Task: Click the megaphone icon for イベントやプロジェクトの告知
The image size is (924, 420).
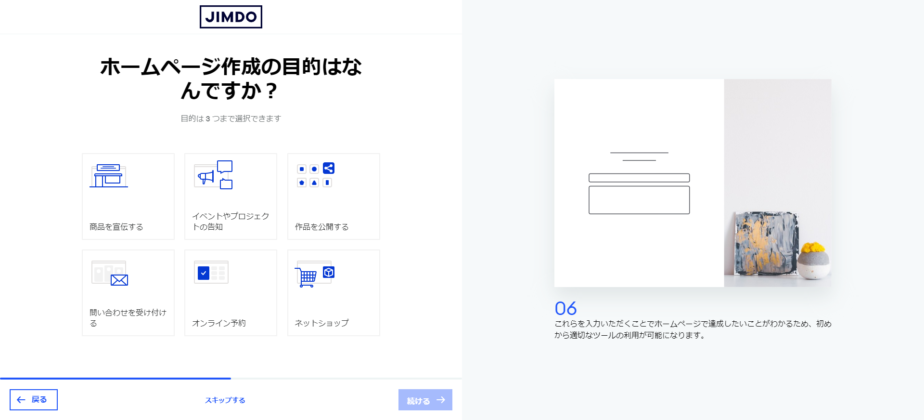Action: 213,175
